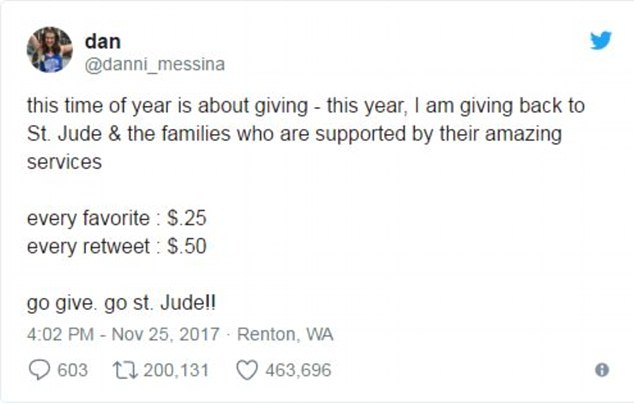
Task: Click the Twitter bird logo
Action: 600,40
